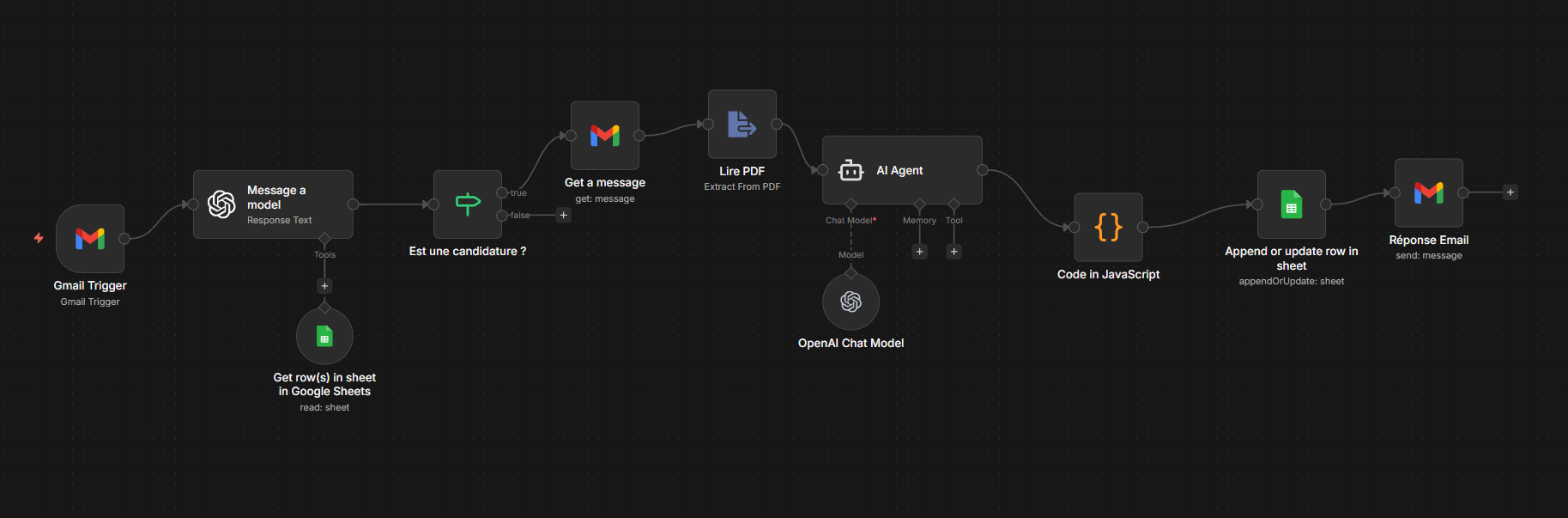Click the true output connector
Image resolution: width=1568 pixels, height=518 pixels.
[502, 193]
